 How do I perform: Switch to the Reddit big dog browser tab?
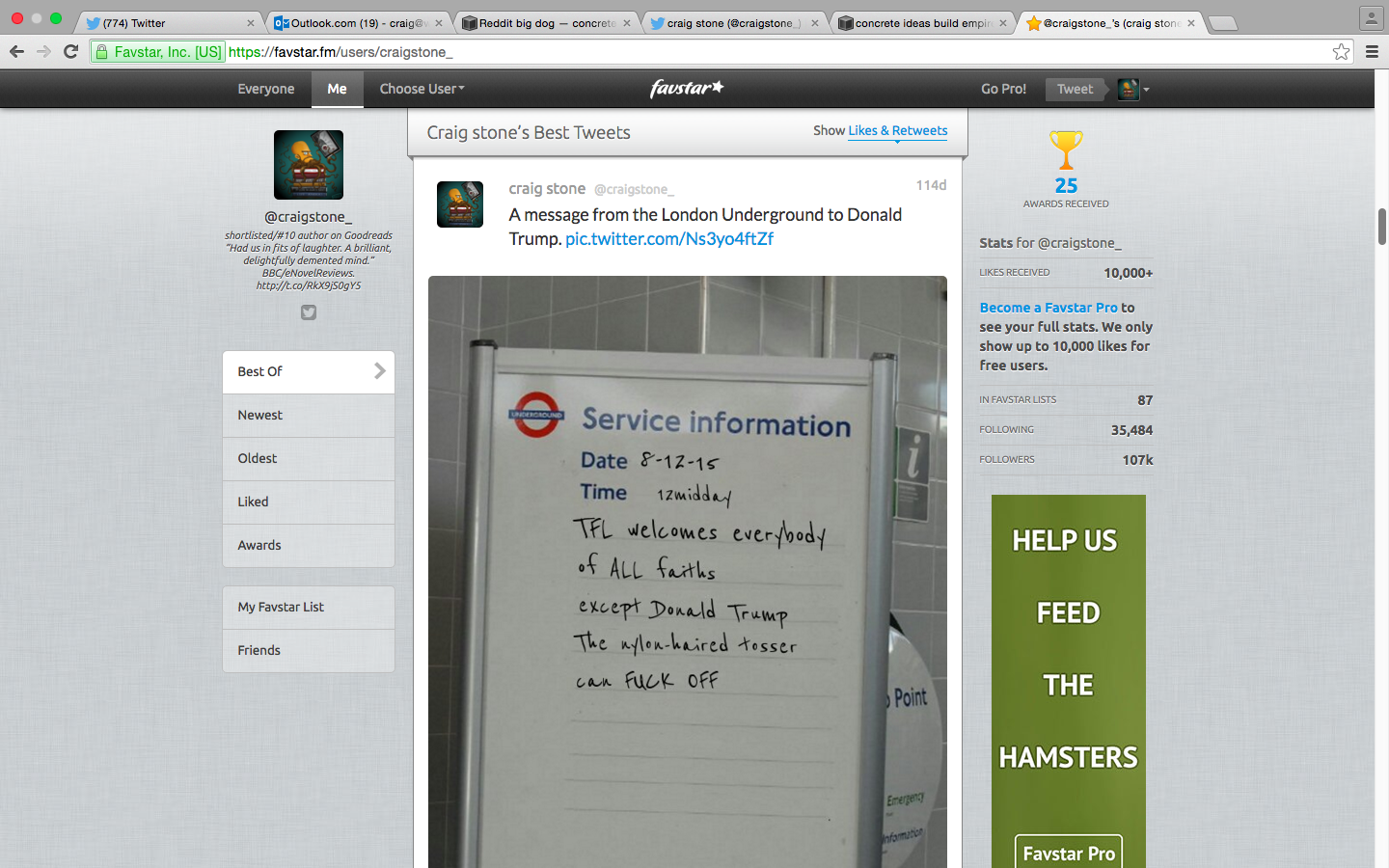[546, 23]
